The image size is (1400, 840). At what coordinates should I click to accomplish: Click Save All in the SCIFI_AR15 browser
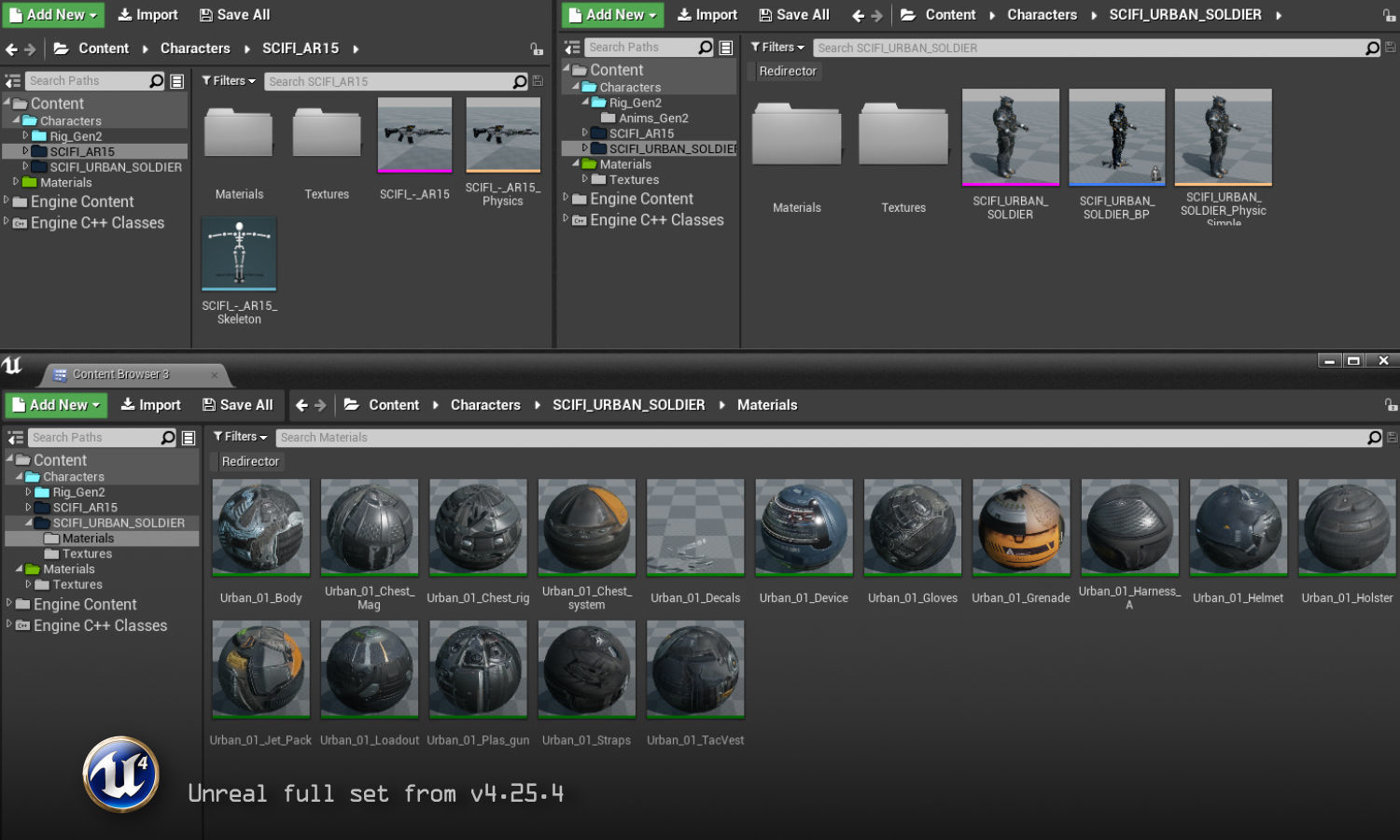(234, 15)
